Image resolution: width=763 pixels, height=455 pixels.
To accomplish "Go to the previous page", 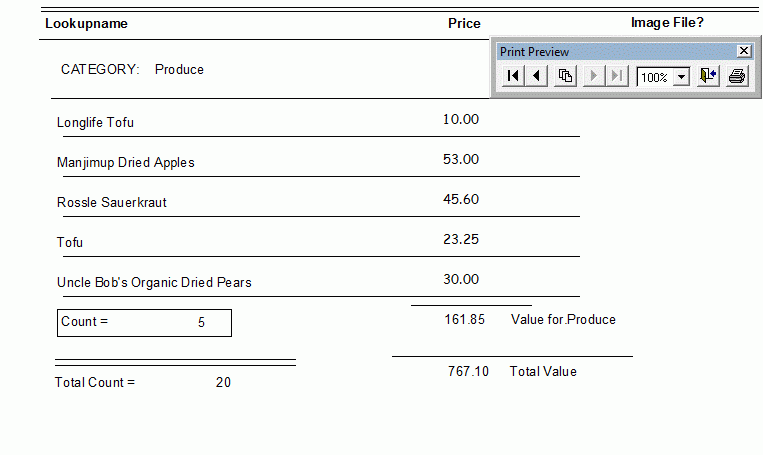I will coord(537,76).
